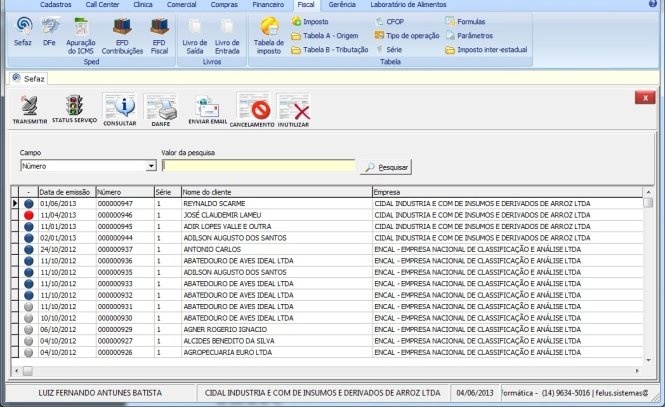Click gray status dot of row 000000931
The height and width of the screenshot is (407, 665).
point(28,307)
